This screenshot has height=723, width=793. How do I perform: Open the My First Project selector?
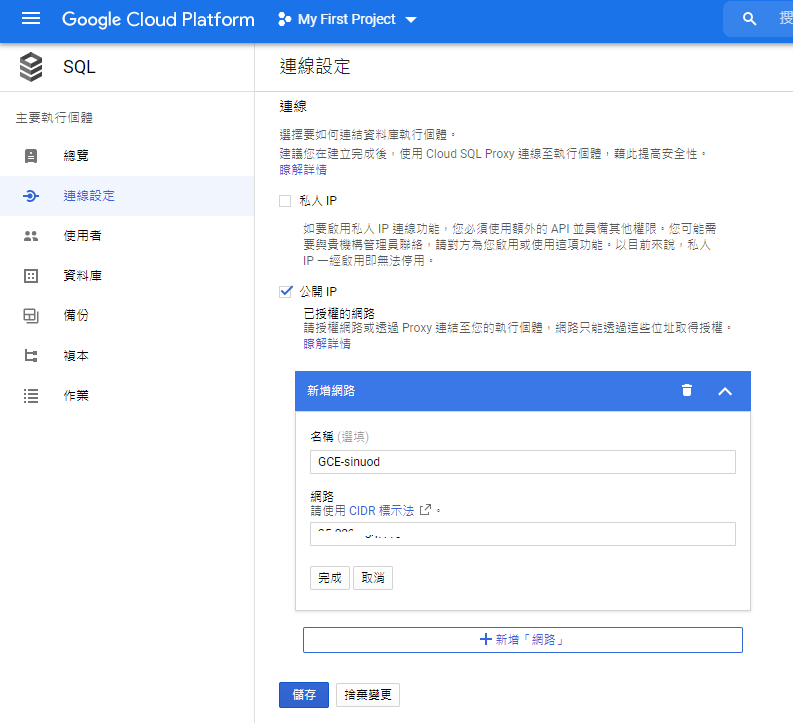click(x=347, y=19)
